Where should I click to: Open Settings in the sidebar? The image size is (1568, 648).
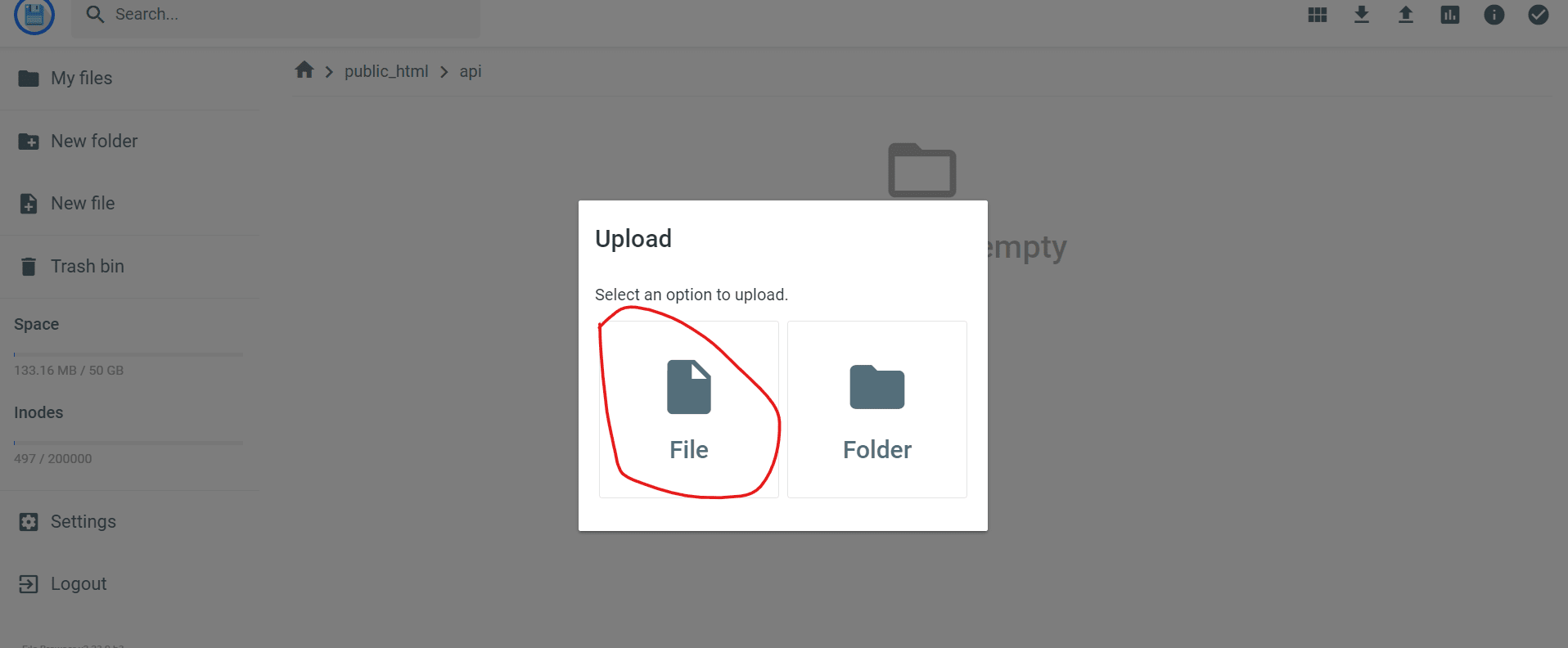pyautogui.click(x=130, y=522)
